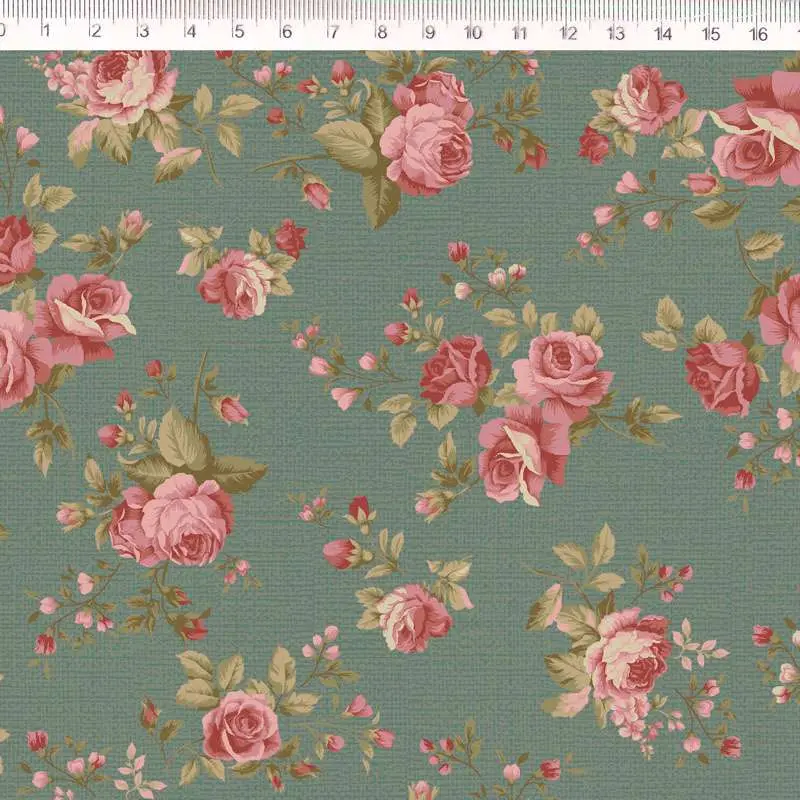Select the number 5 on the ruler

(238, 32)
